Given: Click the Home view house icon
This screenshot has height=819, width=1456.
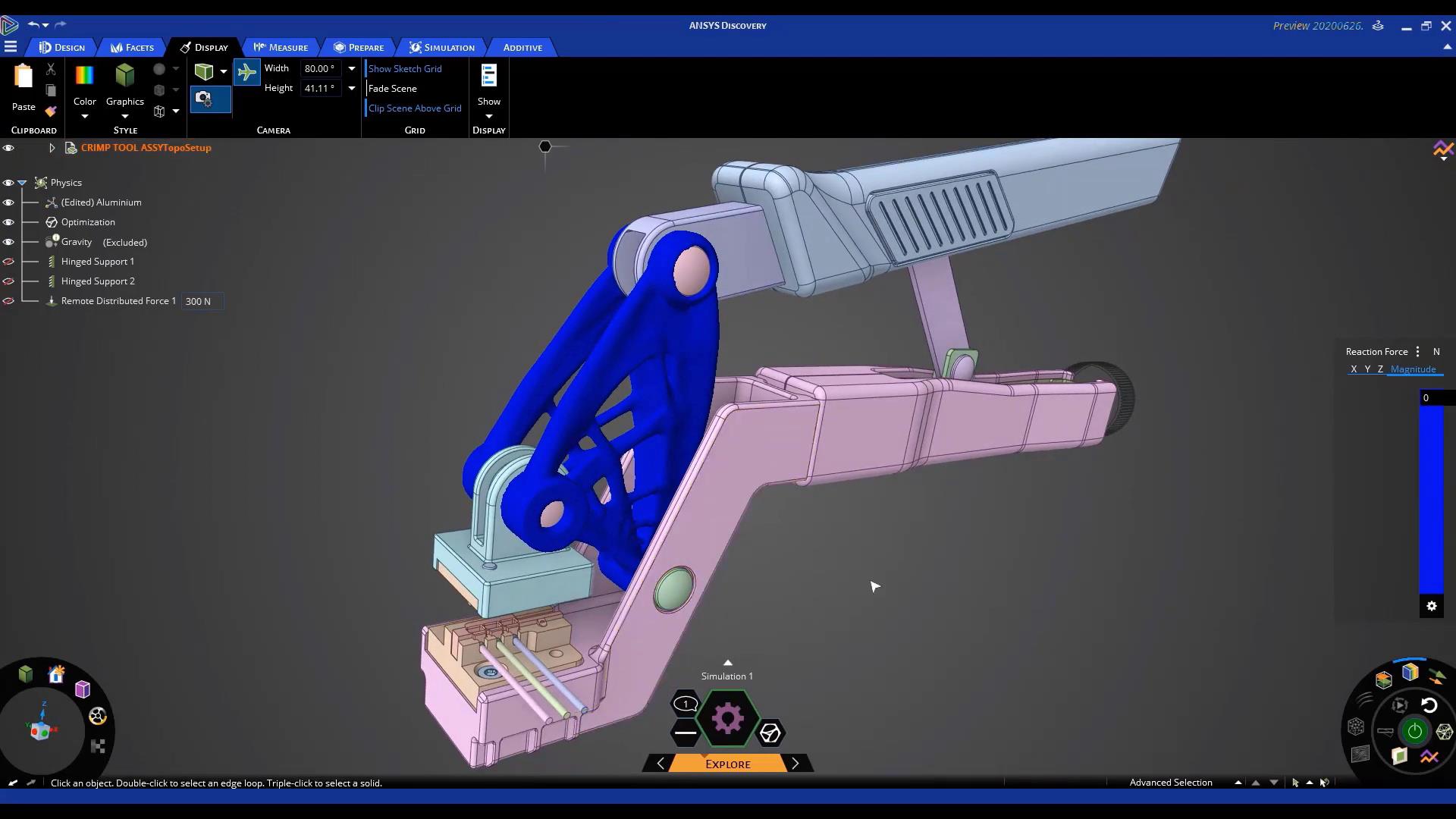Looking at the screenshot, I should tap(56, 674).
